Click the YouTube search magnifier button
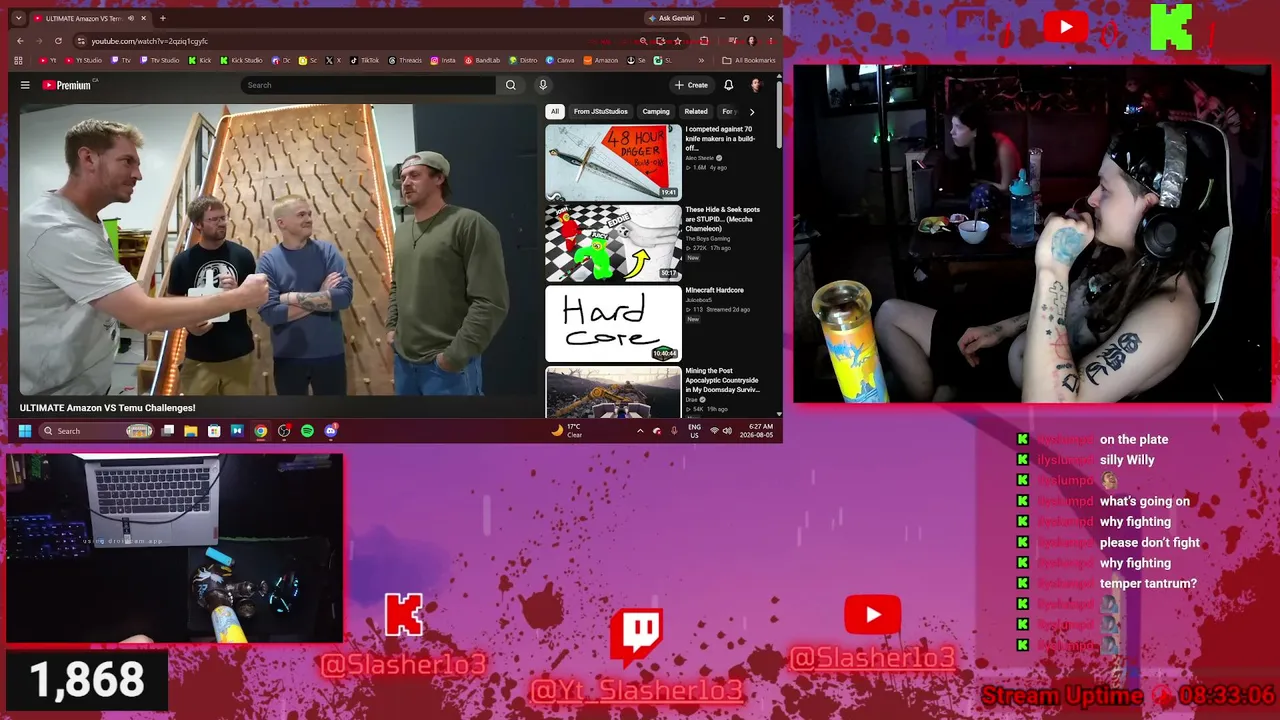This screenshot has width=1280, height=720. (x=510, y=85)
